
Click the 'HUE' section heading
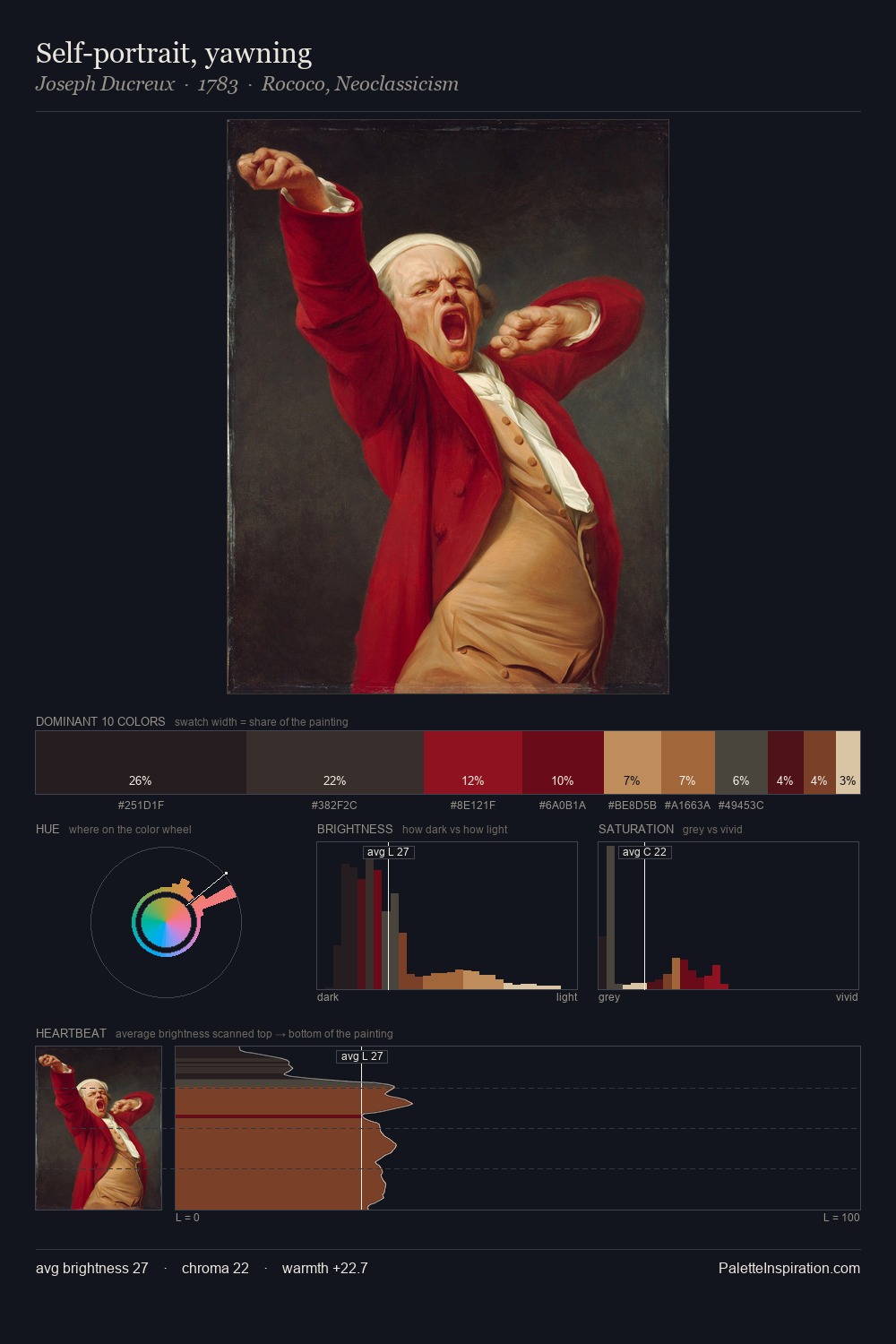point(47,829)
